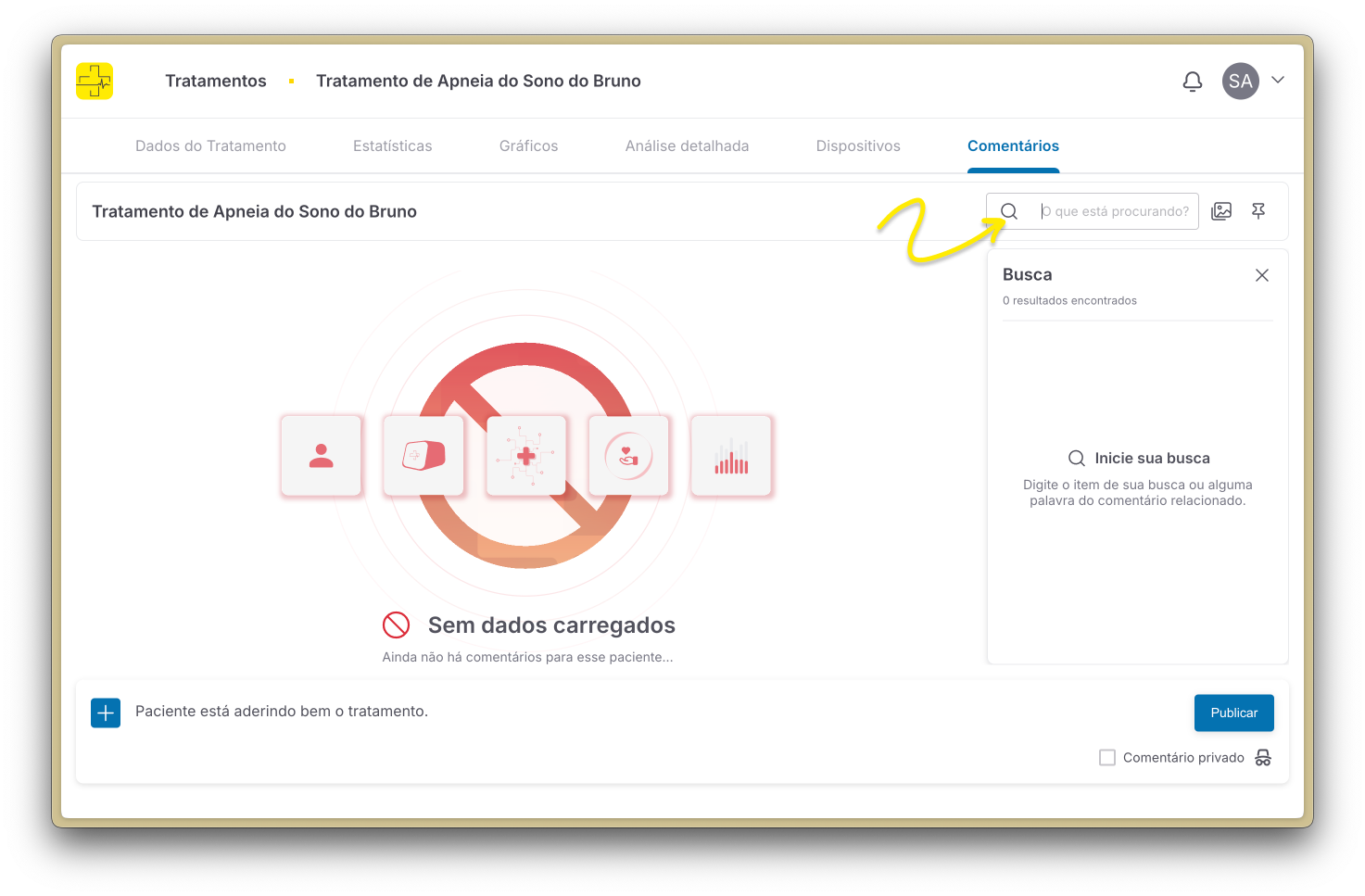Click the pinned comments pin icon
This screenshot has height=896, width=1365.
[x=1258, y=211]
